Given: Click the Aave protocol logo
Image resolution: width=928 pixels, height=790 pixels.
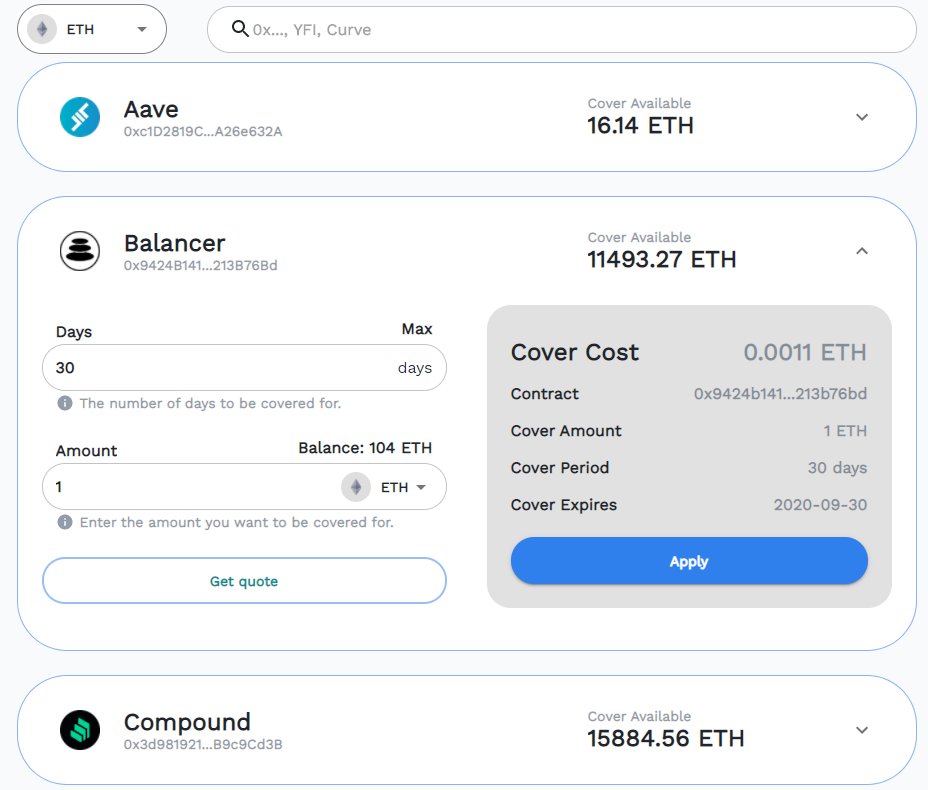Looking at the screenshot, I should (80, 117).
